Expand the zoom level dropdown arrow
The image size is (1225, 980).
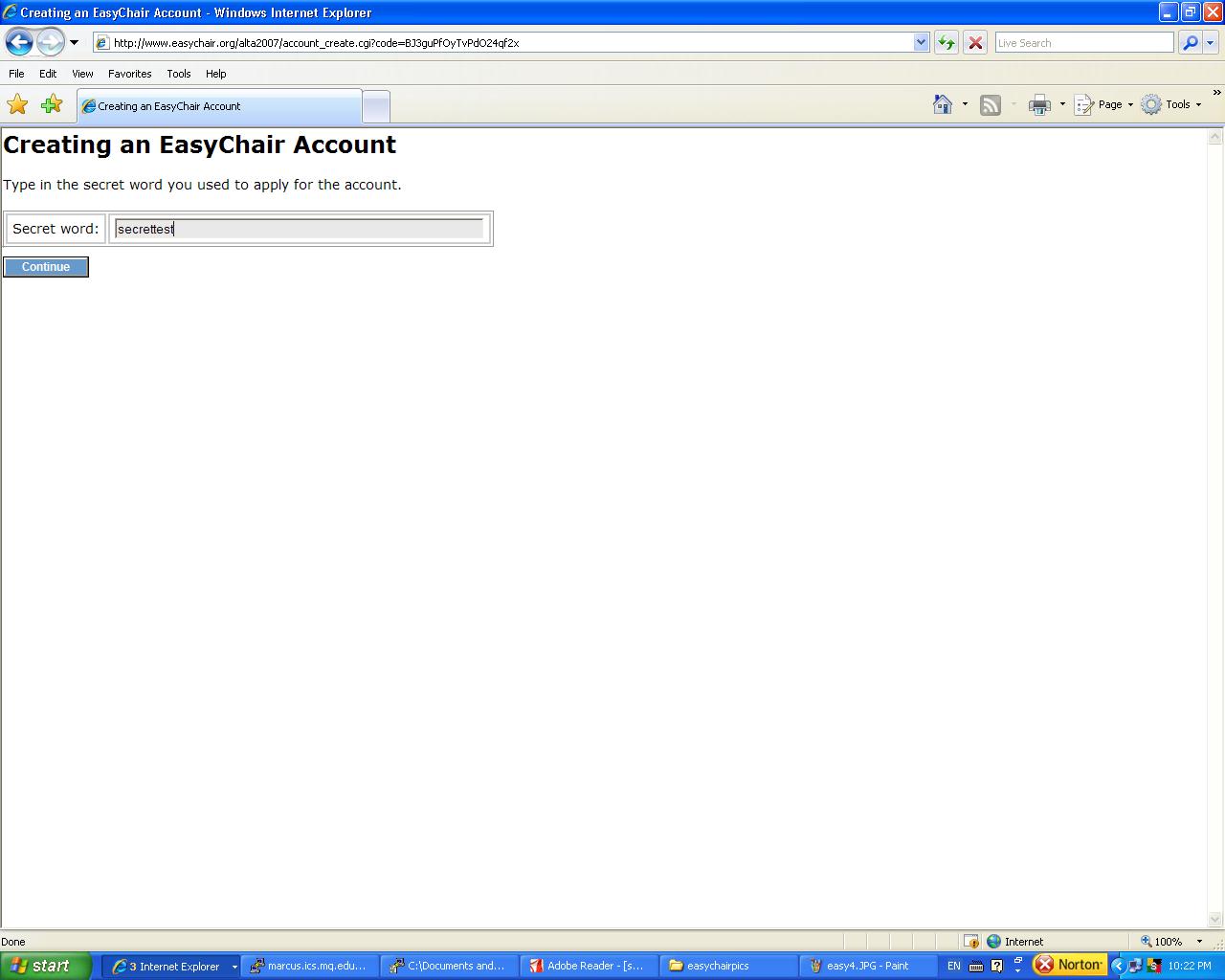(x=1199, y=942)
